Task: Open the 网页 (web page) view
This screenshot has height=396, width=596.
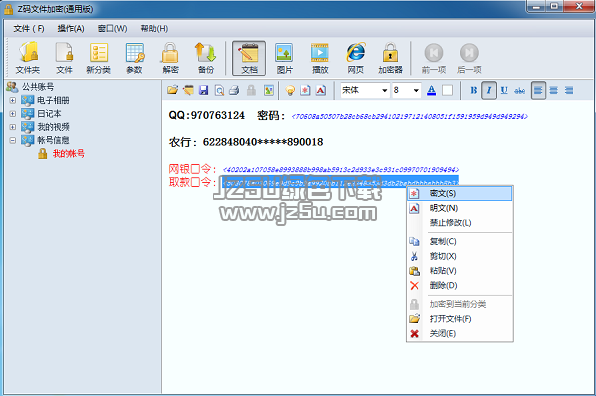Action: (355, 58)
